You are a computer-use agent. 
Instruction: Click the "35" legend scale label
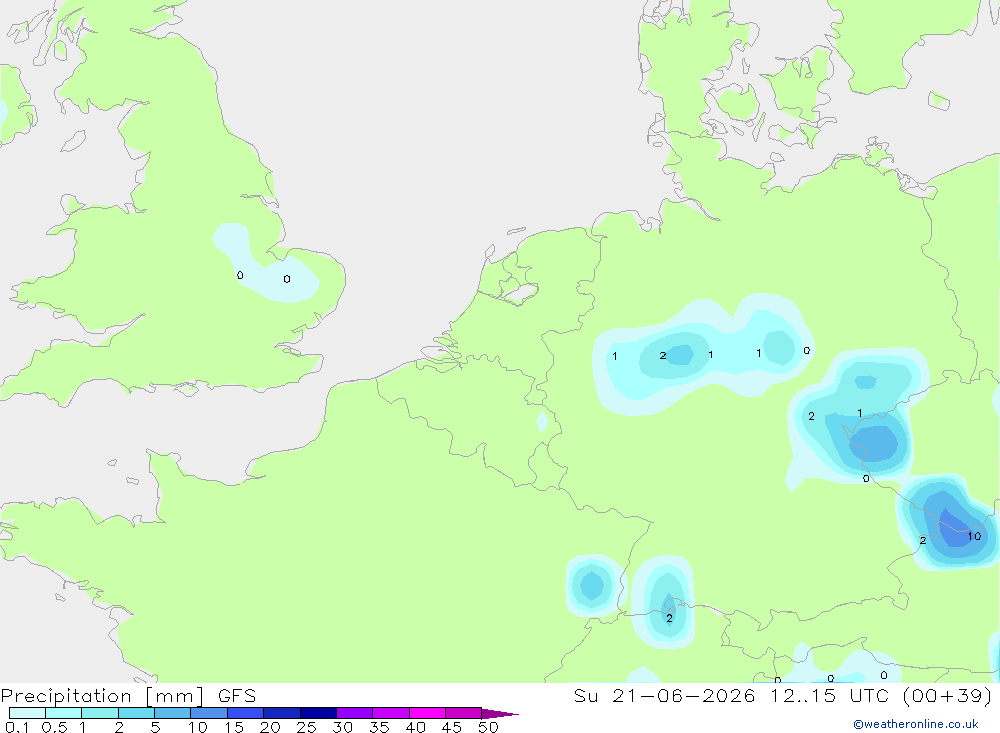click(379, 727)
